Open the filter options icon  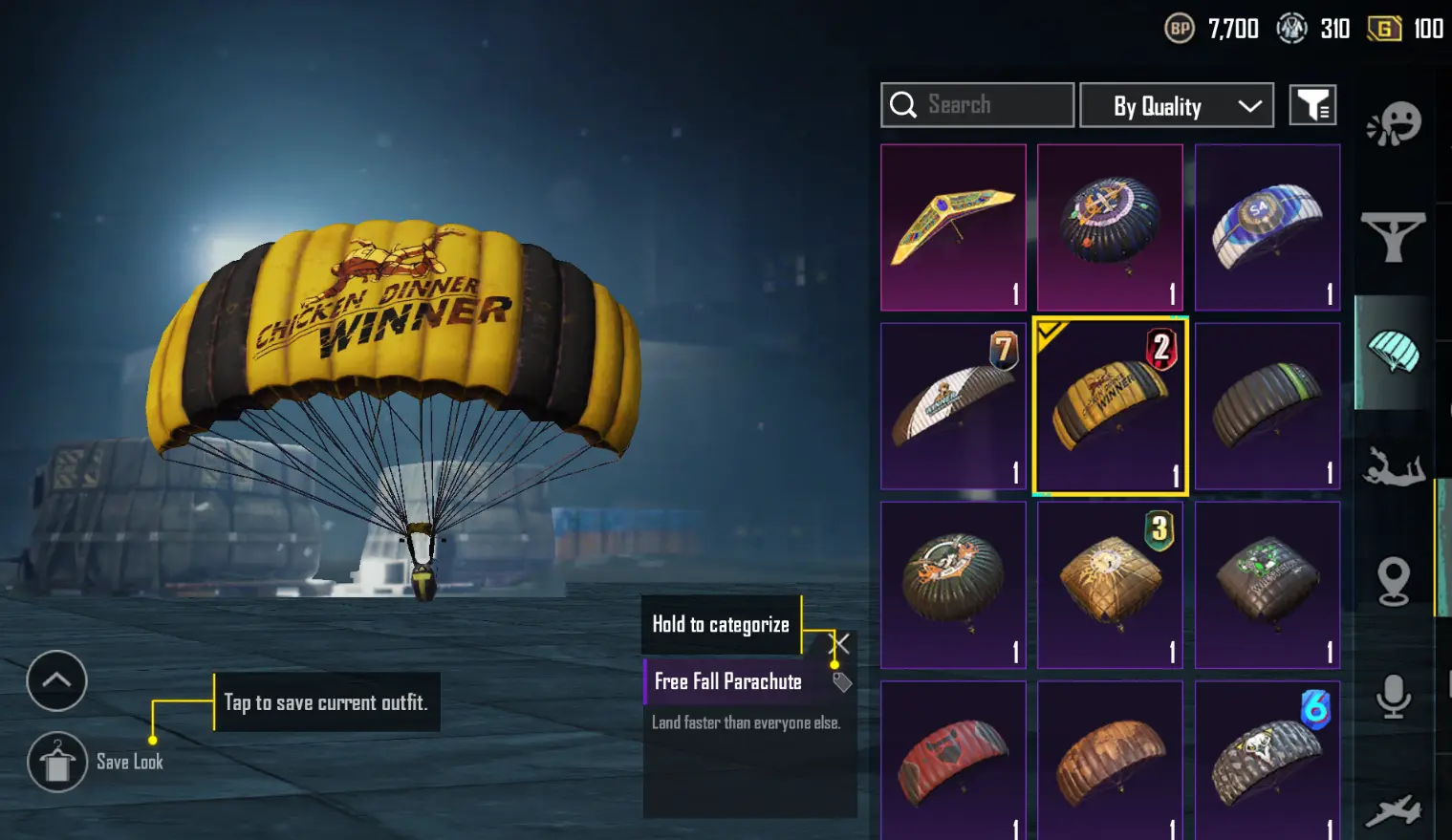click(x=1312, y=105)
